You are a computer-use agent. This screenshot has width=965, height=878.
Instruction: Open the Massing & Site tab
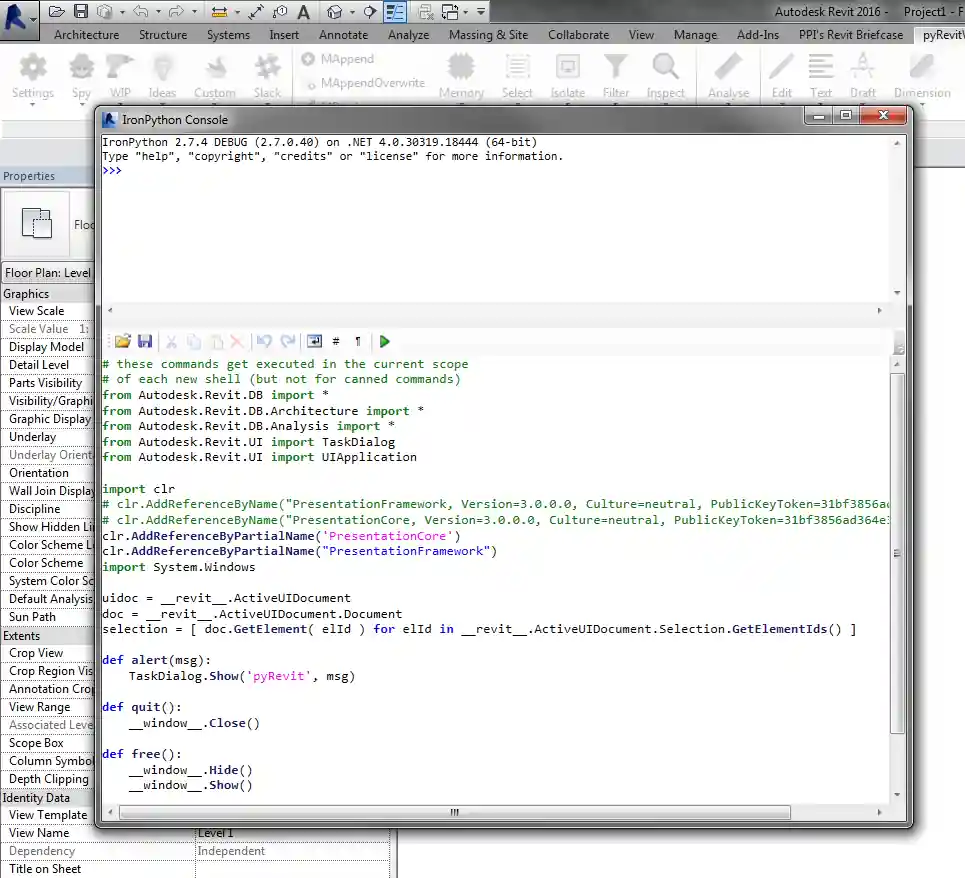coord(488,34)
